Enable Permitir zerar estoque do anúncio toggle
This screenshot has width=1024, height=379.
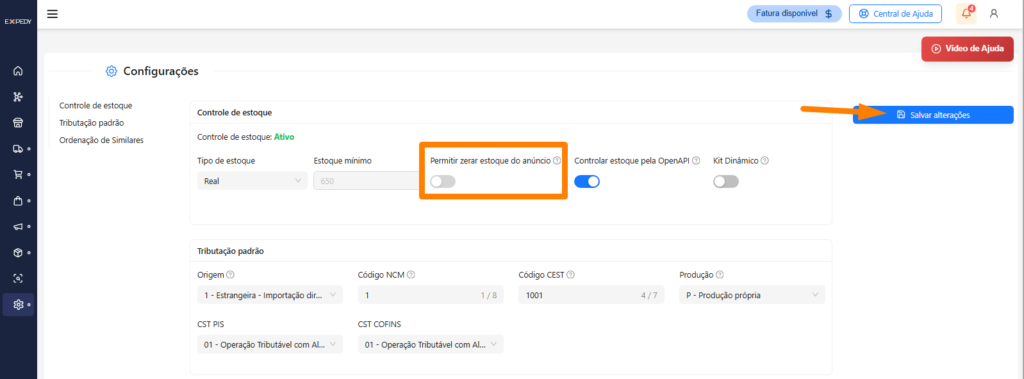tap(443, 182)
